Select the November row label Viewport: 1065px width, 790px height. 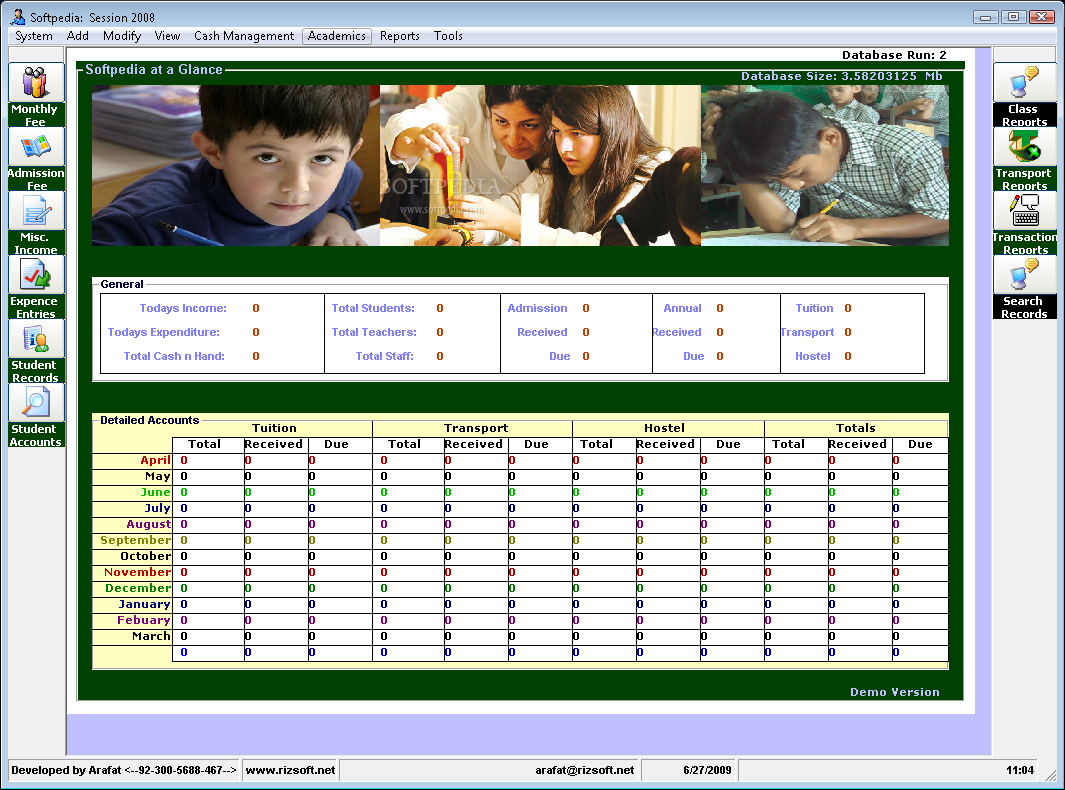click(137, 572)
